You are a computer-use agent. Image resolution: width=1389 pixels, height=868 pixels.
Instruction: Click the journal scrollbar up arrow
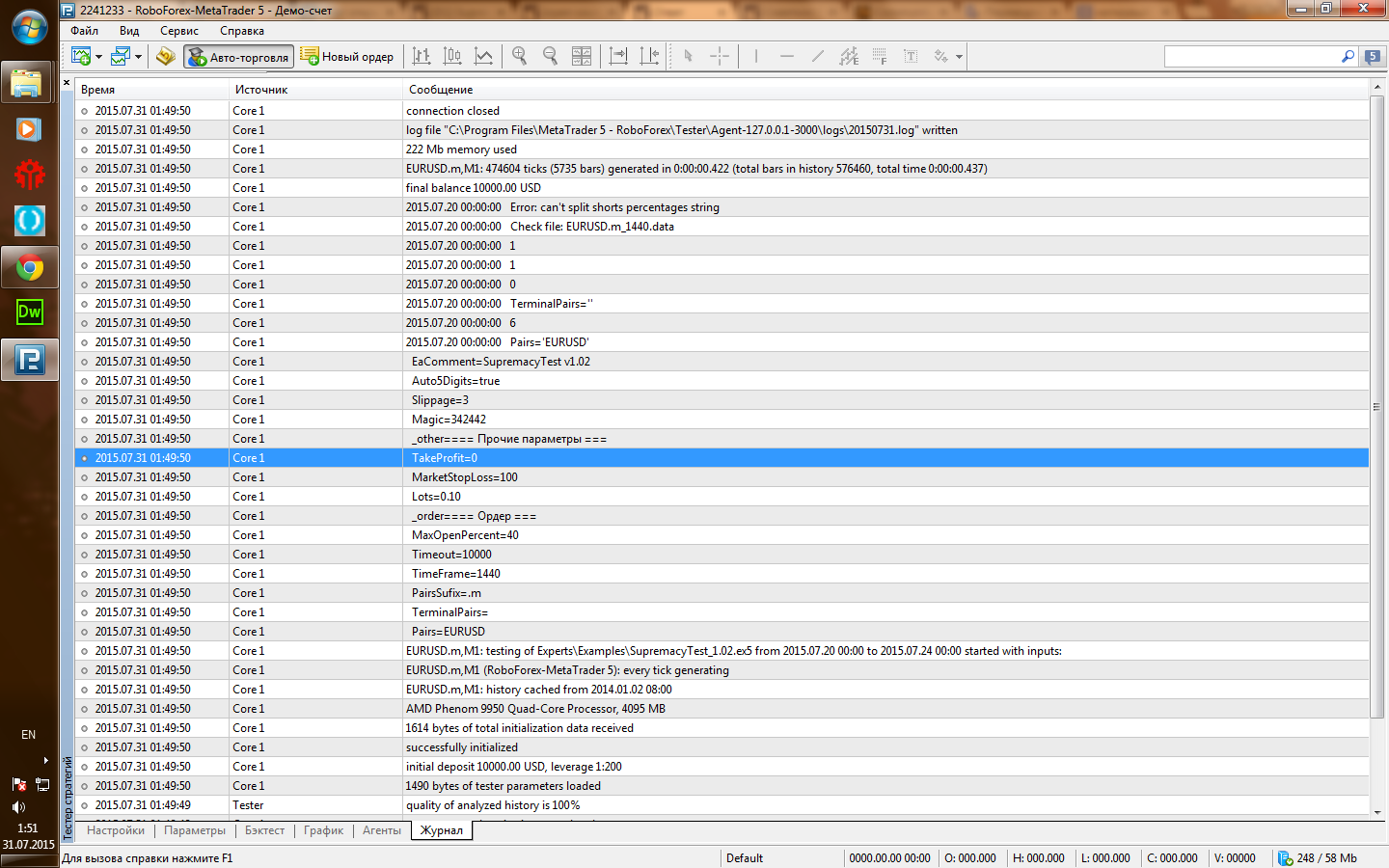[x=1377, y=87]
